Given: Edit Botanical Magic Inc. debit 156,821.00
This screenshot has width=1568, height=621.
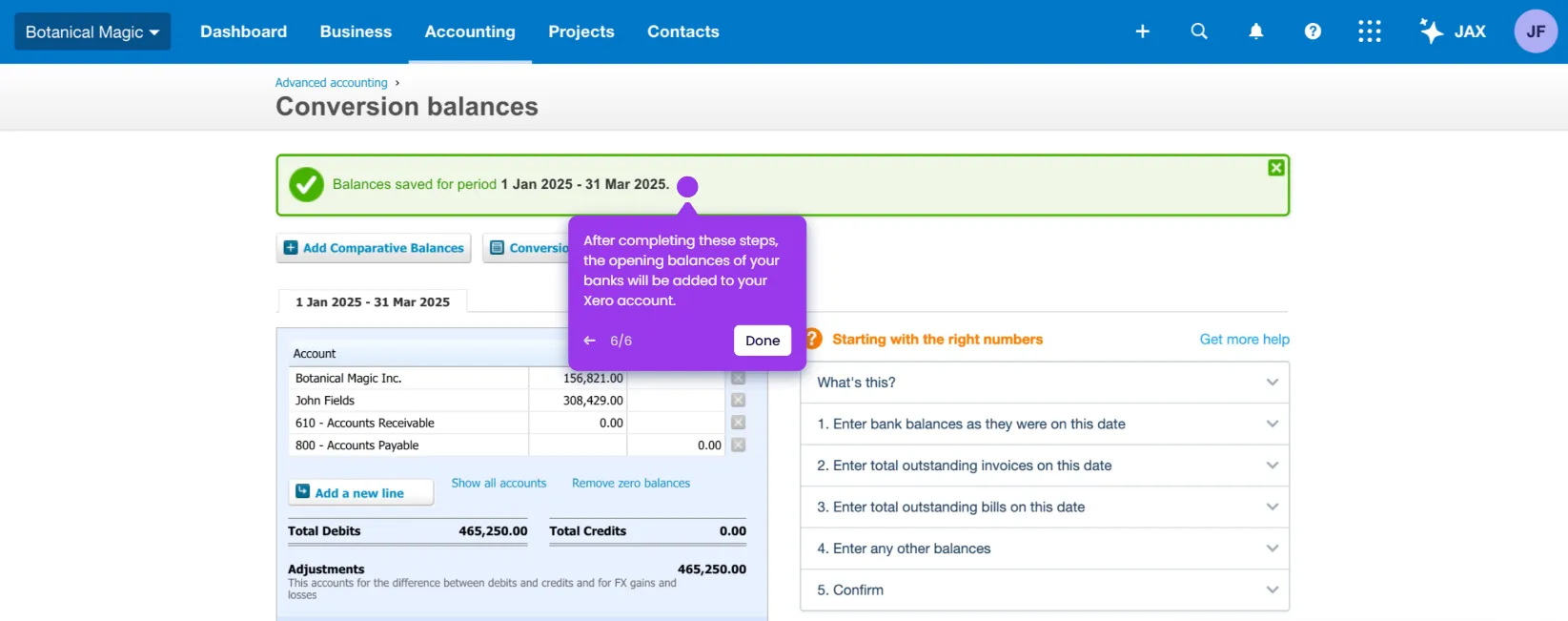Looking at the screenshot, I should pos(578,378).
